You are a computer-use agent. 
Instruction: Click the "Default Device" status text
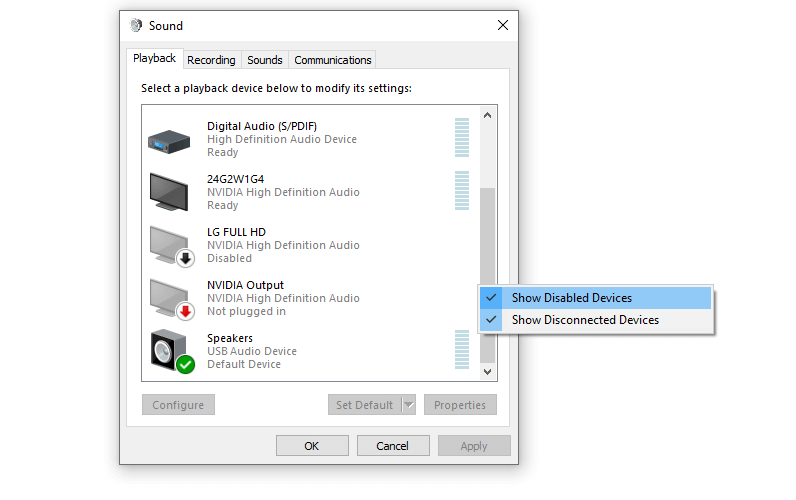click(x=244, y=364)
